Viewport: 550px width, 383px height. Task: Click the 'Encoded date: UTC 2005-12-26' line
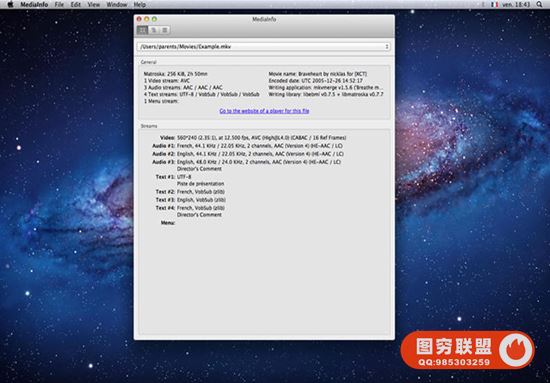click(315, 81)
